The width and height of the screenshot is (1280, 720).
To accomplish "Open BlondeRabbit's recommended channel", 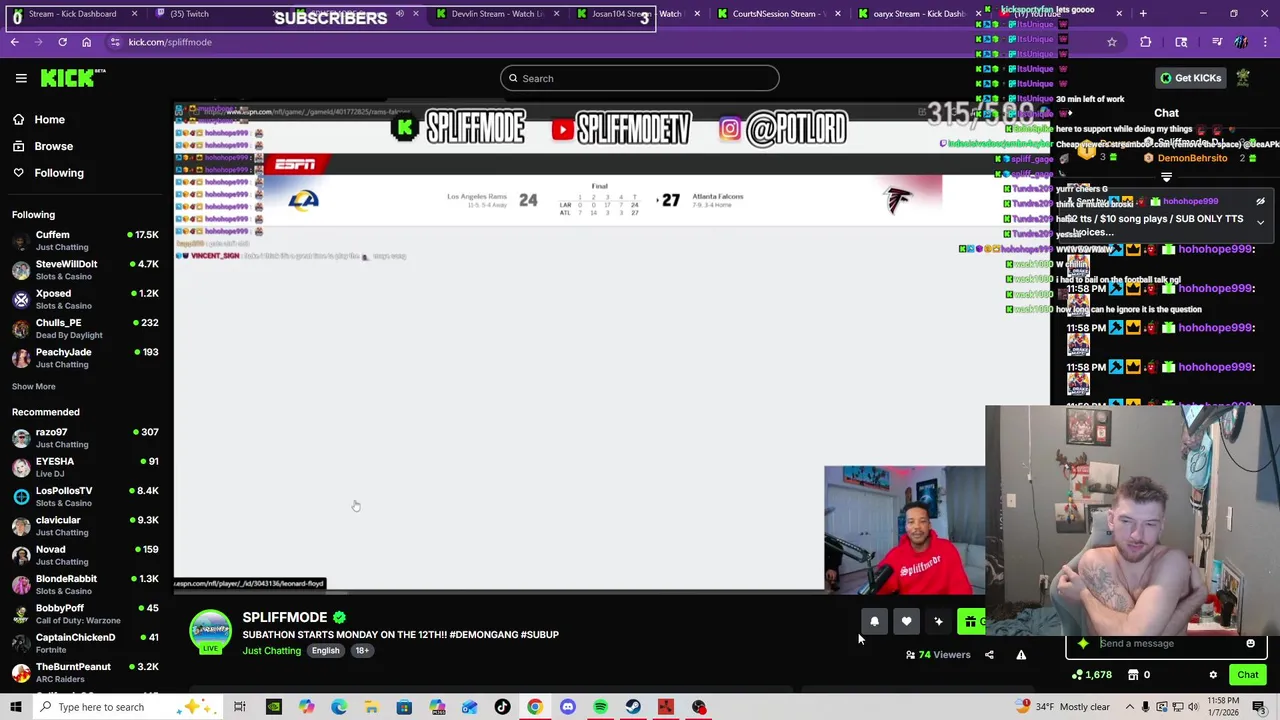I will pos(86,584).
